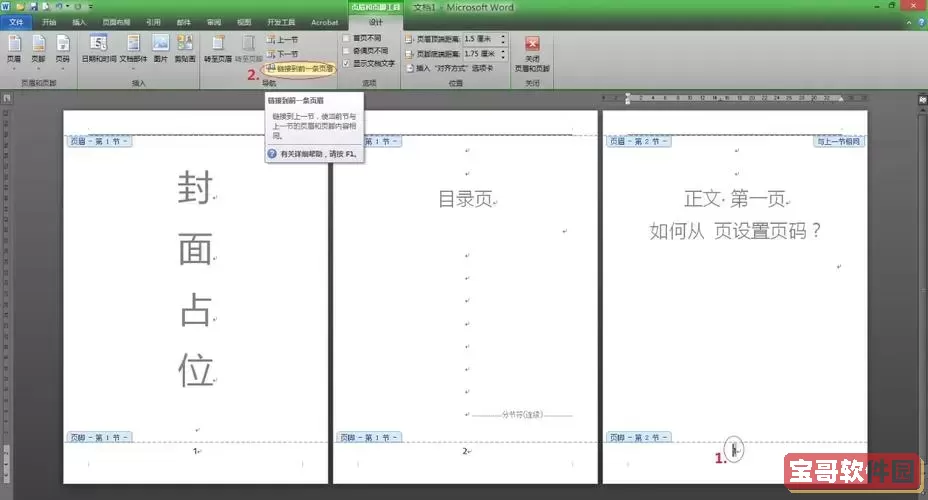928x500 pixels.
Task: Click the 封 character on cover page
Action: click(195, 188)
